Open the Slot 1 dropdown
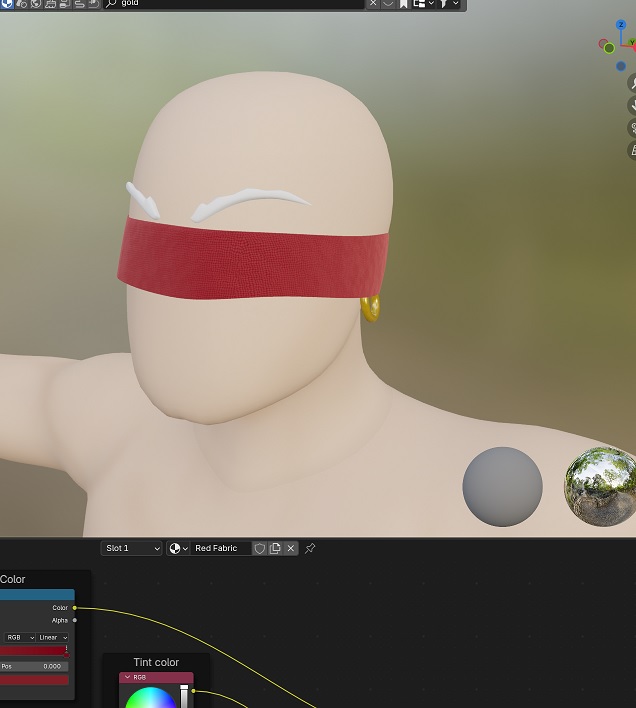636x708 pixels. point(131,548)
